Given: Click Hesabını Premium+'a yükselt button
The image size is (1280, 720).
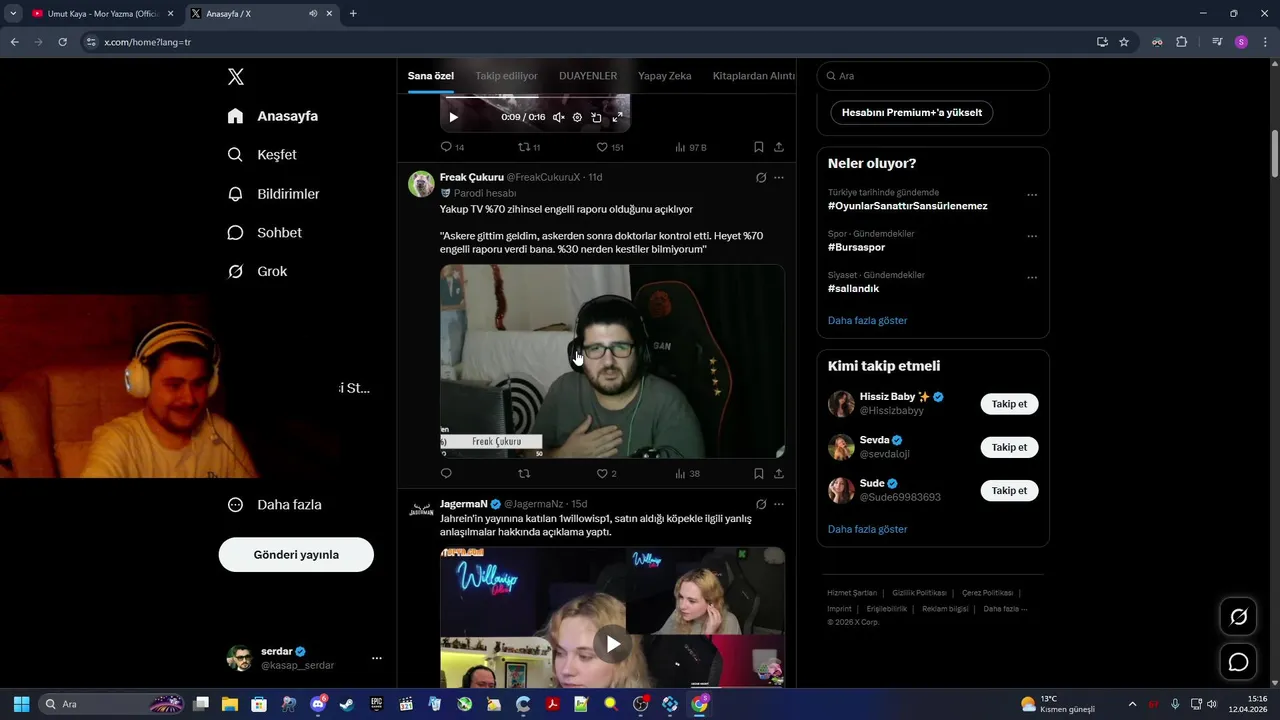Looking at the screenshot, I should click(912, 113).
